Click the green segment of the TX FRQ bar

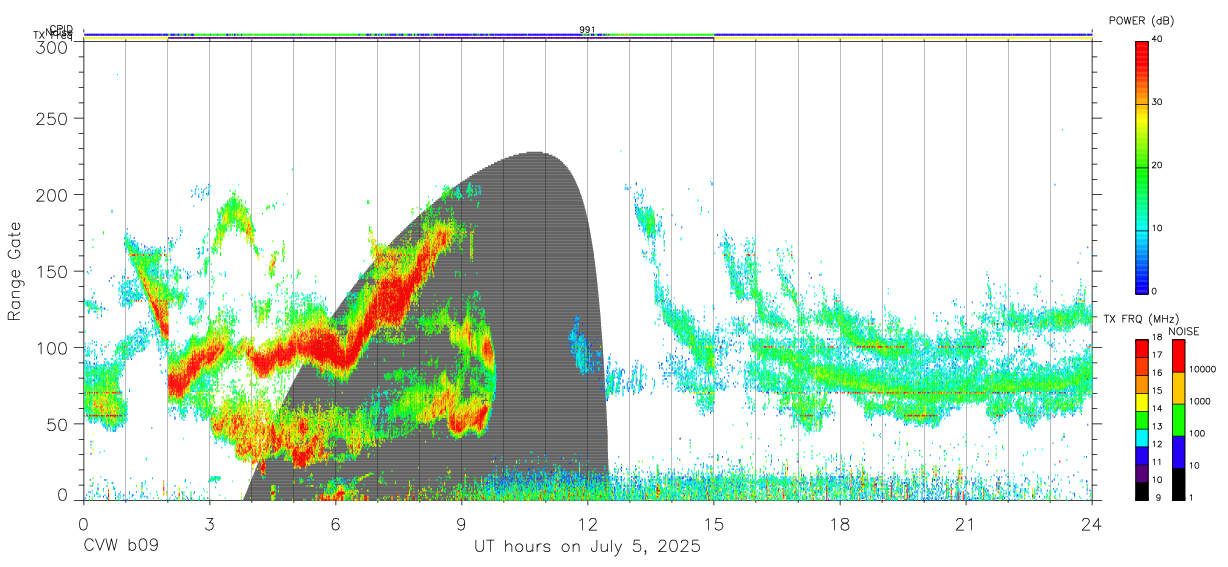pyautogui.click(x=1142, y=420)
